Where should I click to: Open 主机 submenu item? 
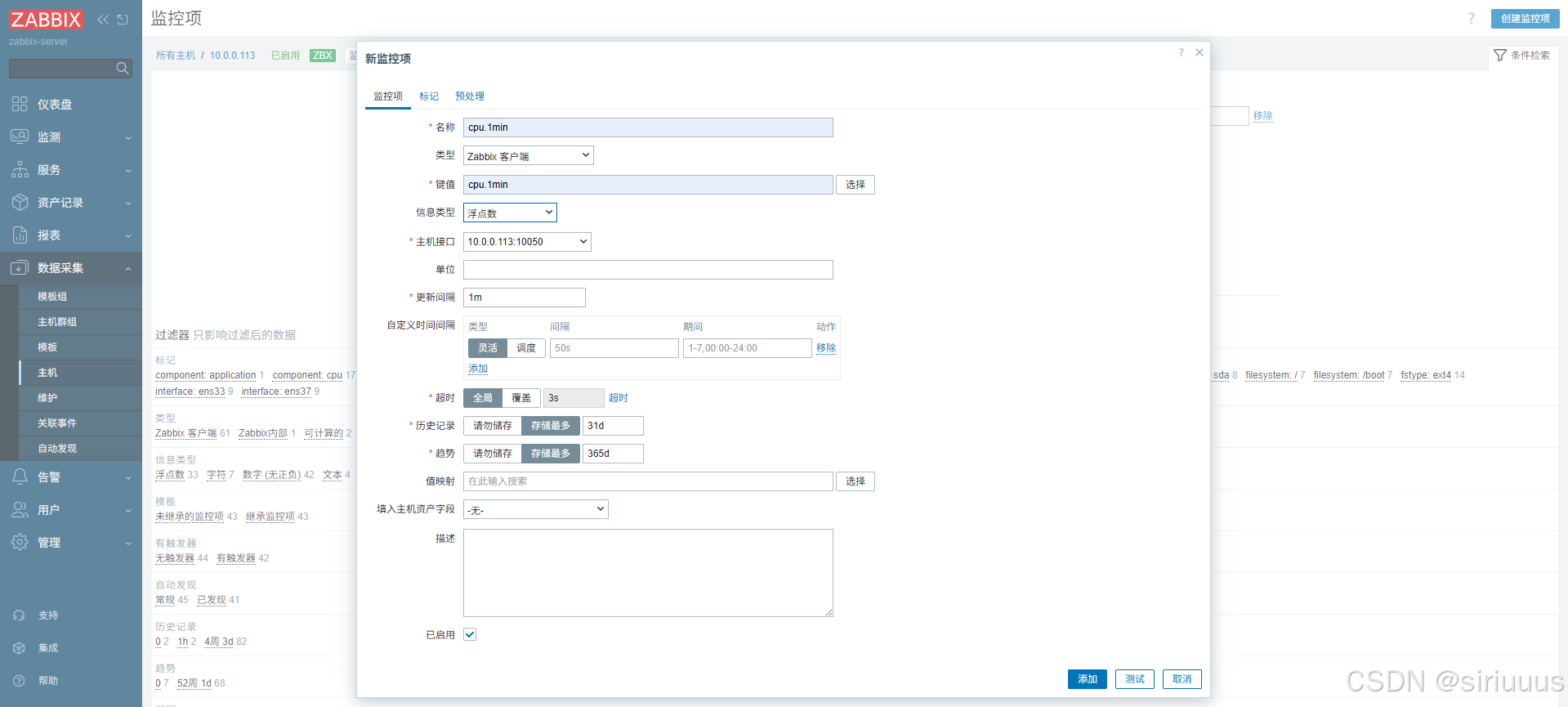click(80, 373)
